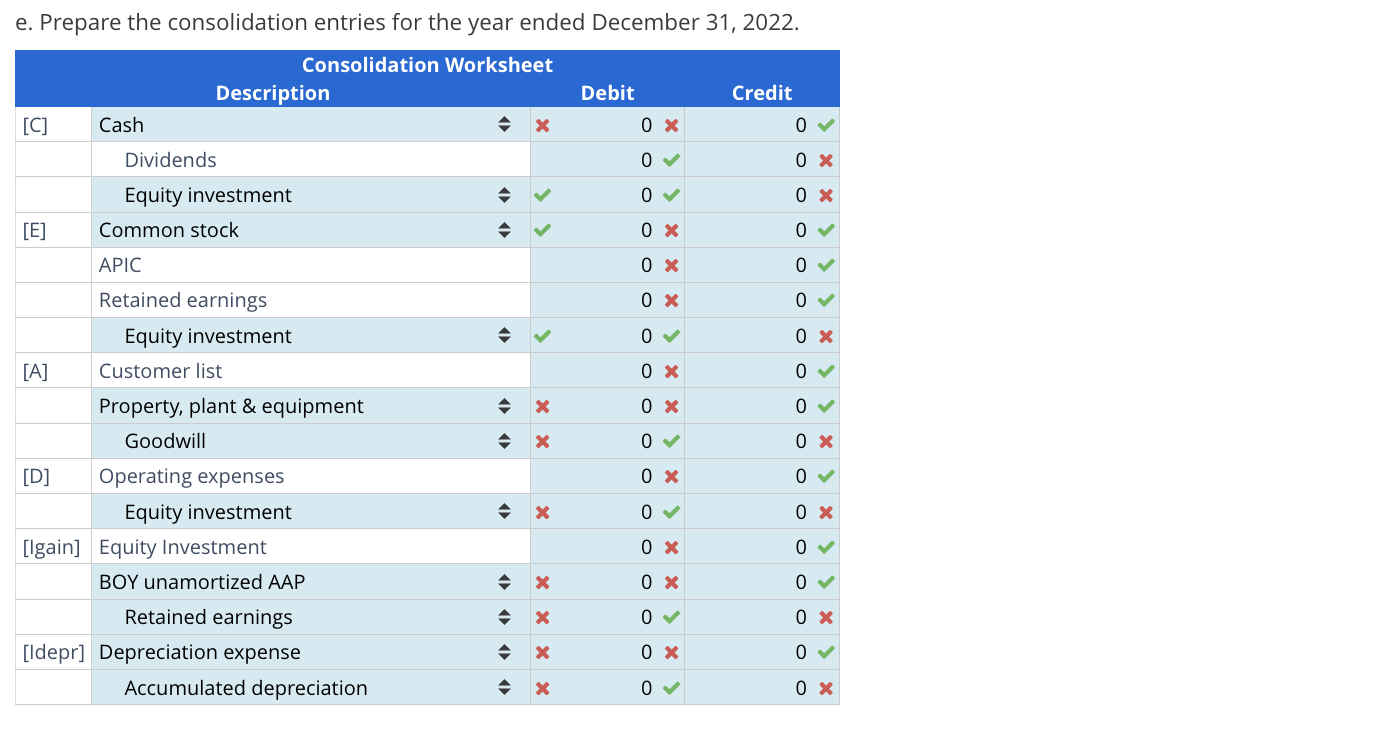This screenshot has width=1388, height=736.
Task: Open the Retained earnings account selector
Action: (x=504, y=616)
